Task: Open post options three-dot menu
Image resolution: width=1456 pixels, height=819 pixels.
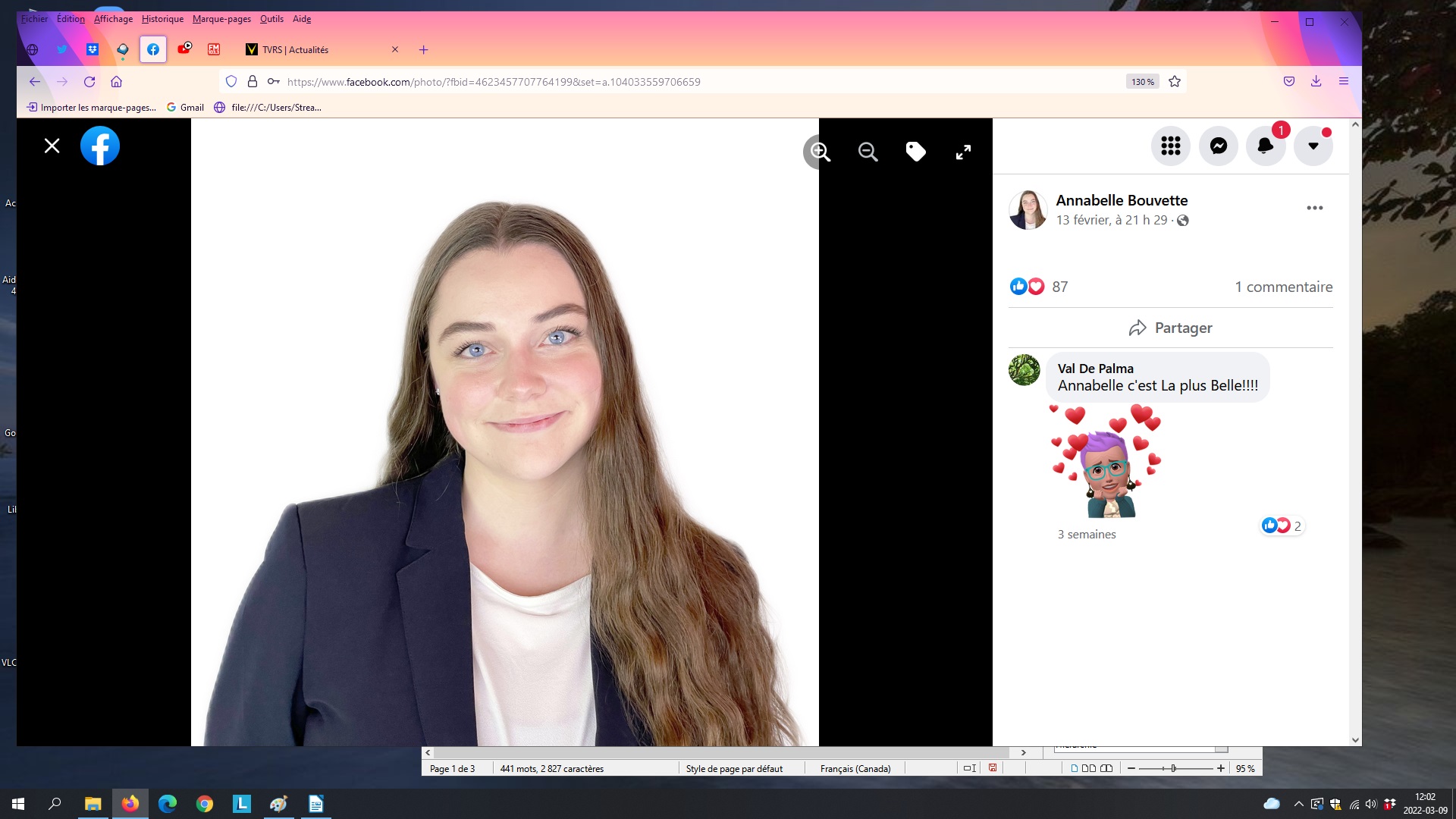Action: tap(1314, 208)
